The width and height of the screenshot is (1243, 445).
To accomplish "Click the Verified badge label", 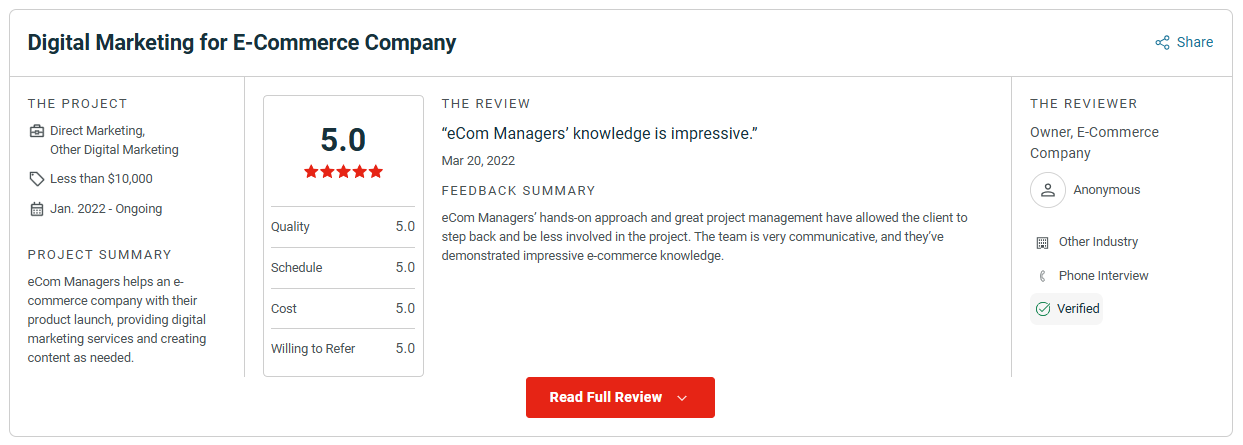I will (x=1078, y=309).
